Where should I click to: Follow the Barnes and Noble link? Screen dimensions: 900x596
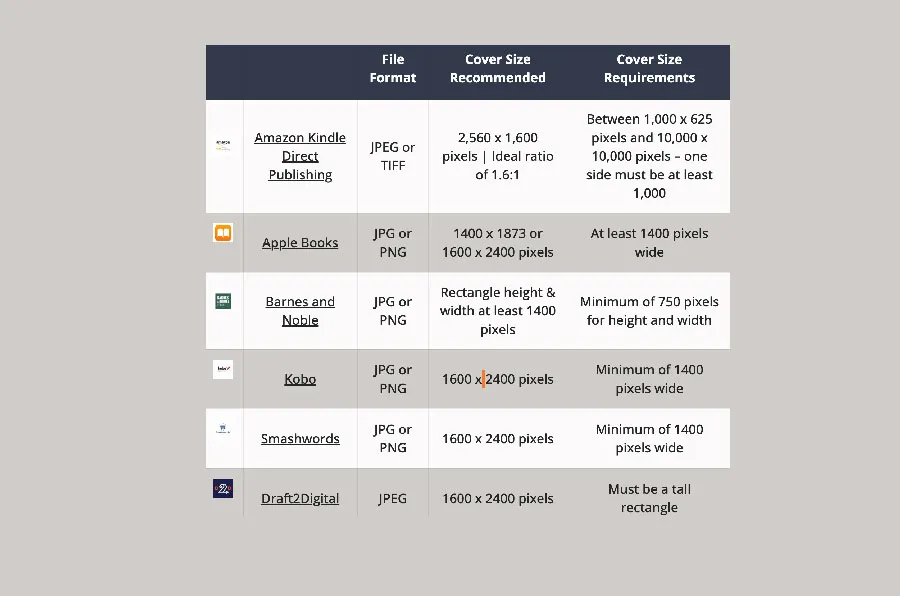[300, 311]
